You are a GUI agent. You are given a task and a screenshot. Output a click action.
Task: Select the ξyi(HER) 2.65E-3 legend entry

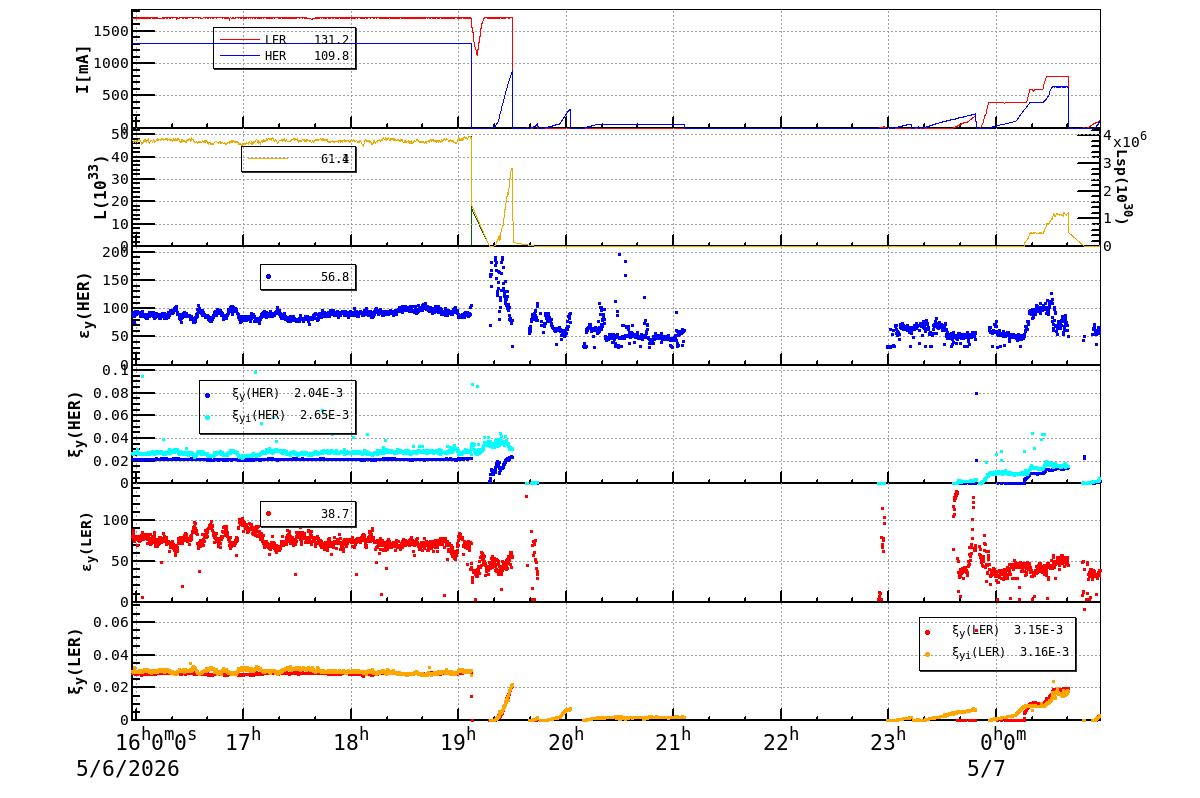pos(277,415)
